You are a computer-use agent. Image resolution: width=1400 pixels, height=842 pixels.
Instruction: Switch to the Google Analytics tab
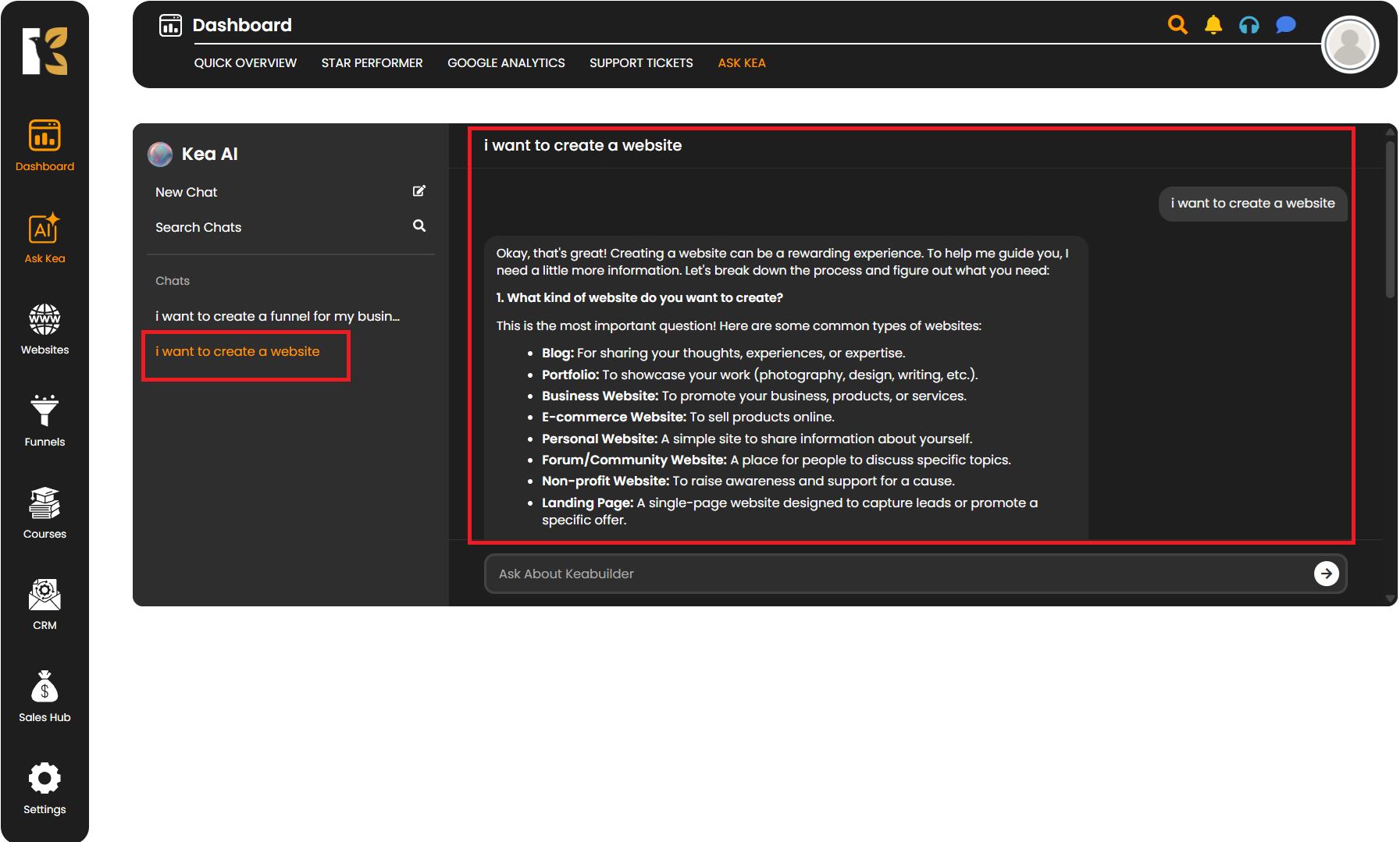tap(506, 63)
